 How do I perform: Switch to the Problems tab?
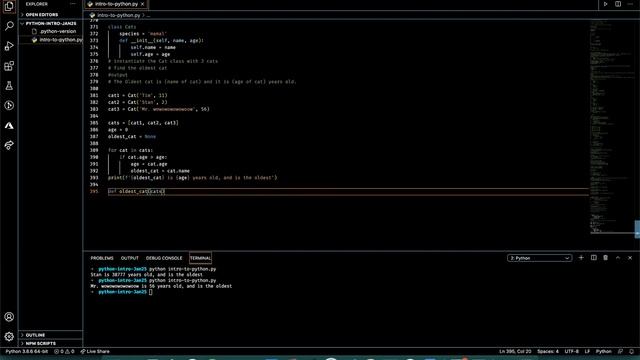click(102, 258)
